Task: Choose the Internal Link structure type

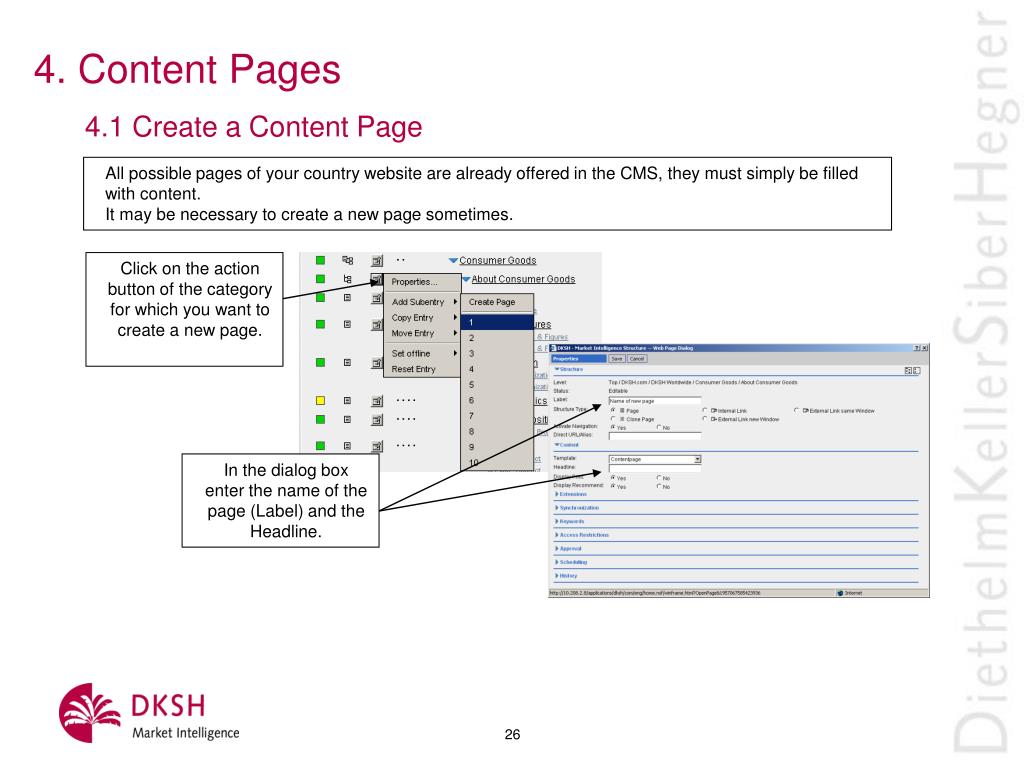Action: tap(705, 410)
